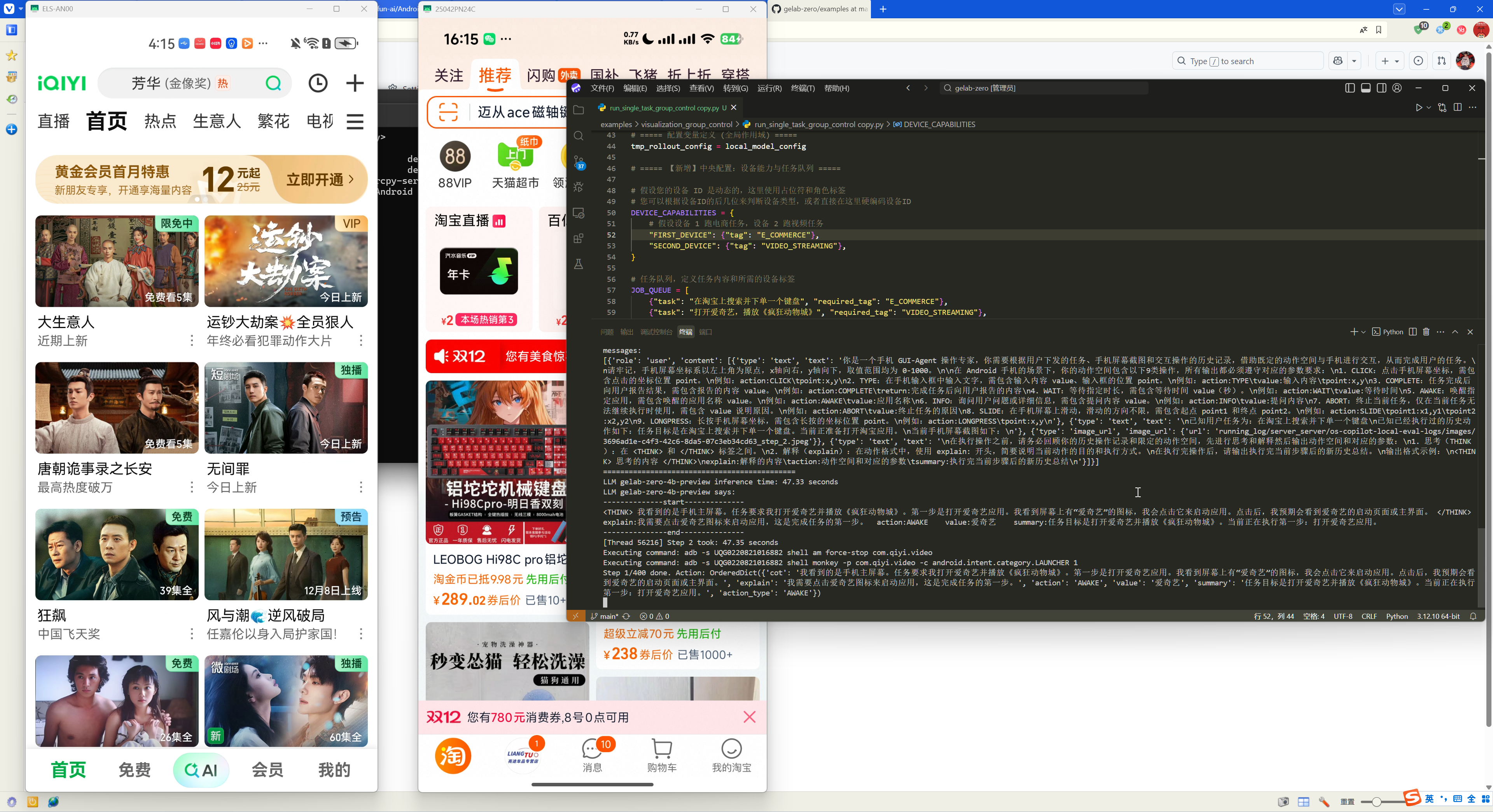Open the Source Control view with 37 badge
The image size is (1493, 812).
tap(579, 161)
